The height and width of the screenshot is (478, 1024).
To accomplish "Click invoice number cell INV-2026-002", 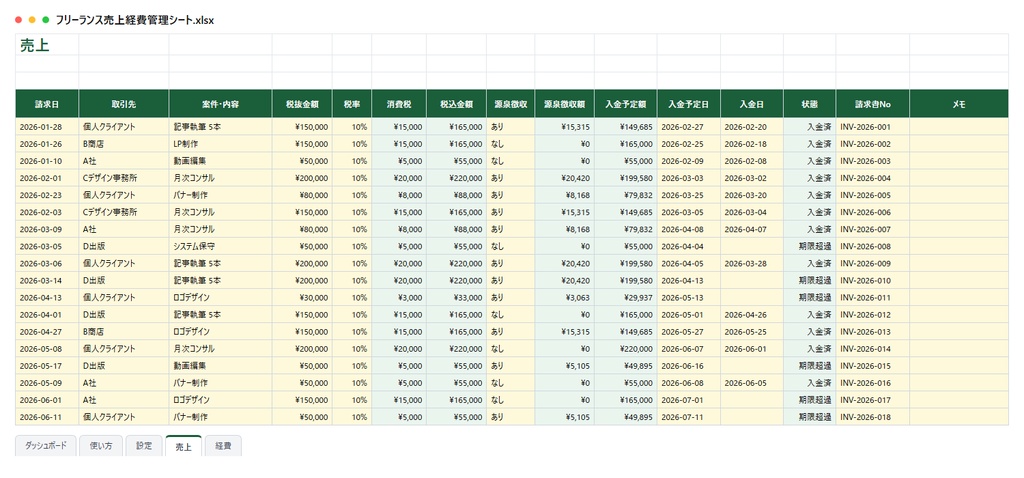I will (x=872, y=144).
